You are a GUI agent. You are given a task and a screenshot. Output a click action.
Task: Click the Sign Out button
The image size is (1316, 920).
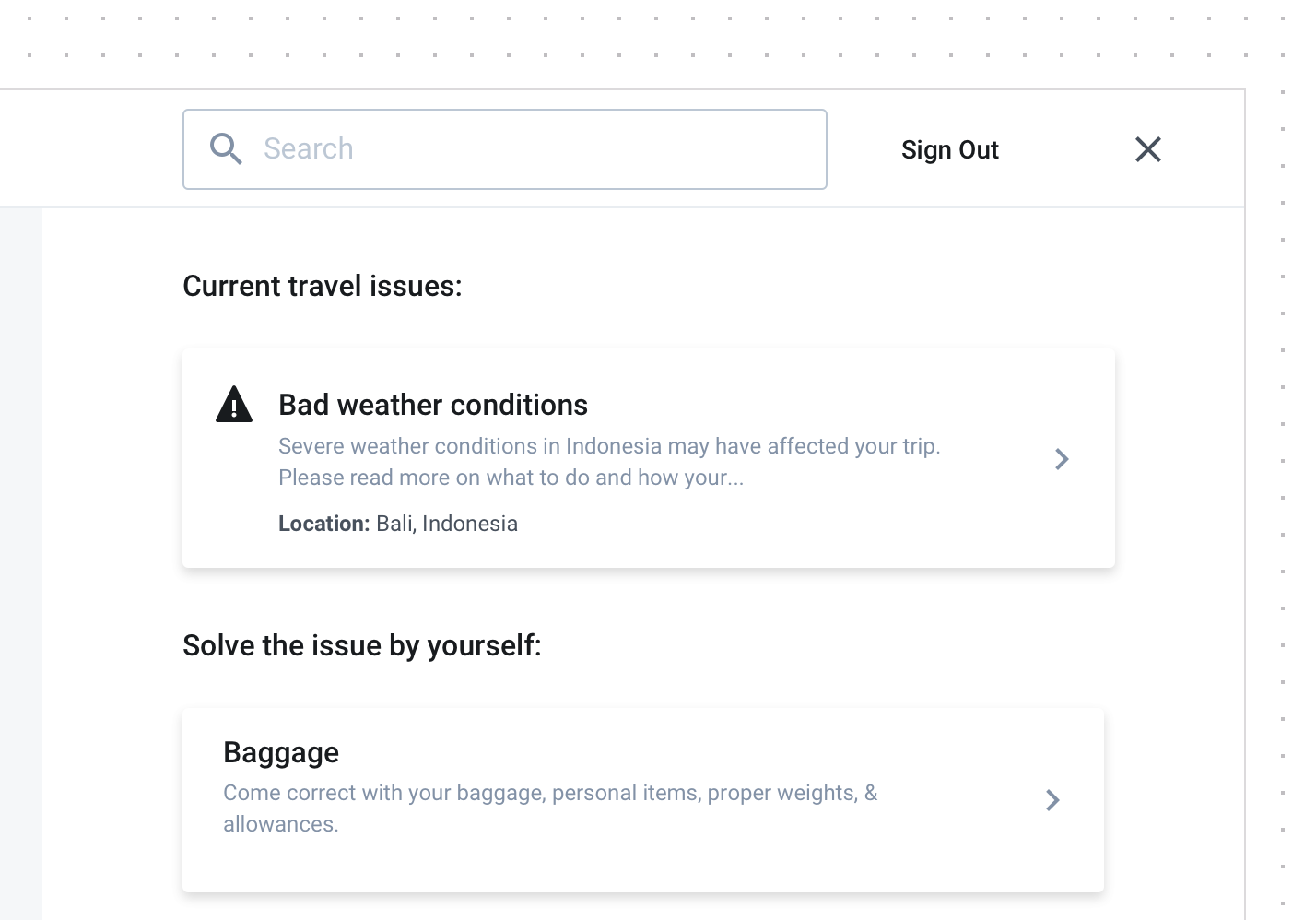(x=949, y=148)
